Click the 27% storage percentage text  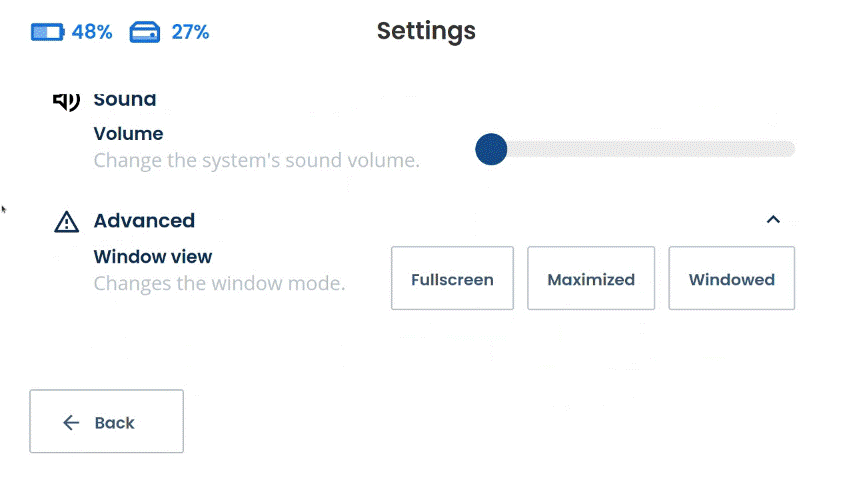[190, 32]
